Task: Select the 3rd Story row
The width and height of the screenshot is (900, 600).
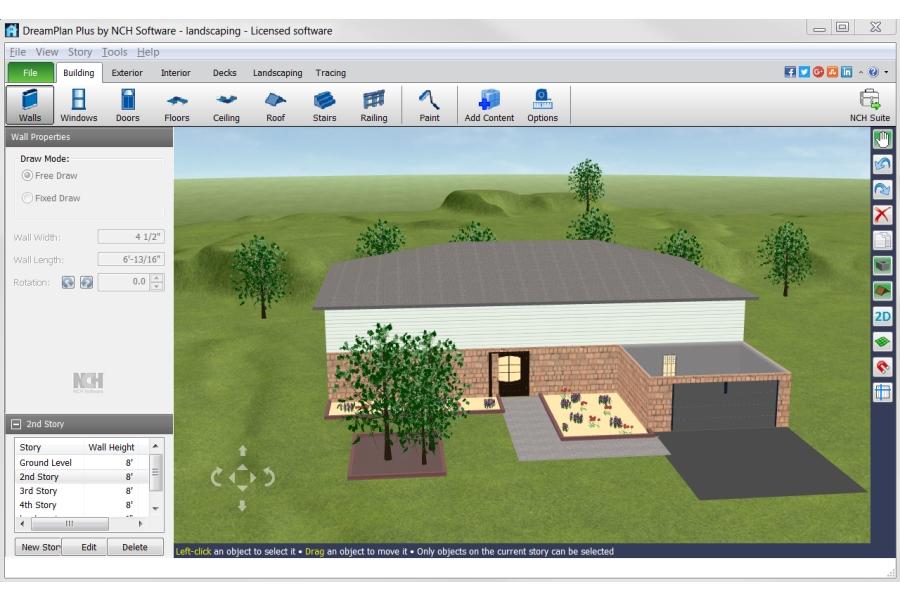Action: click(x=82, y=491)
